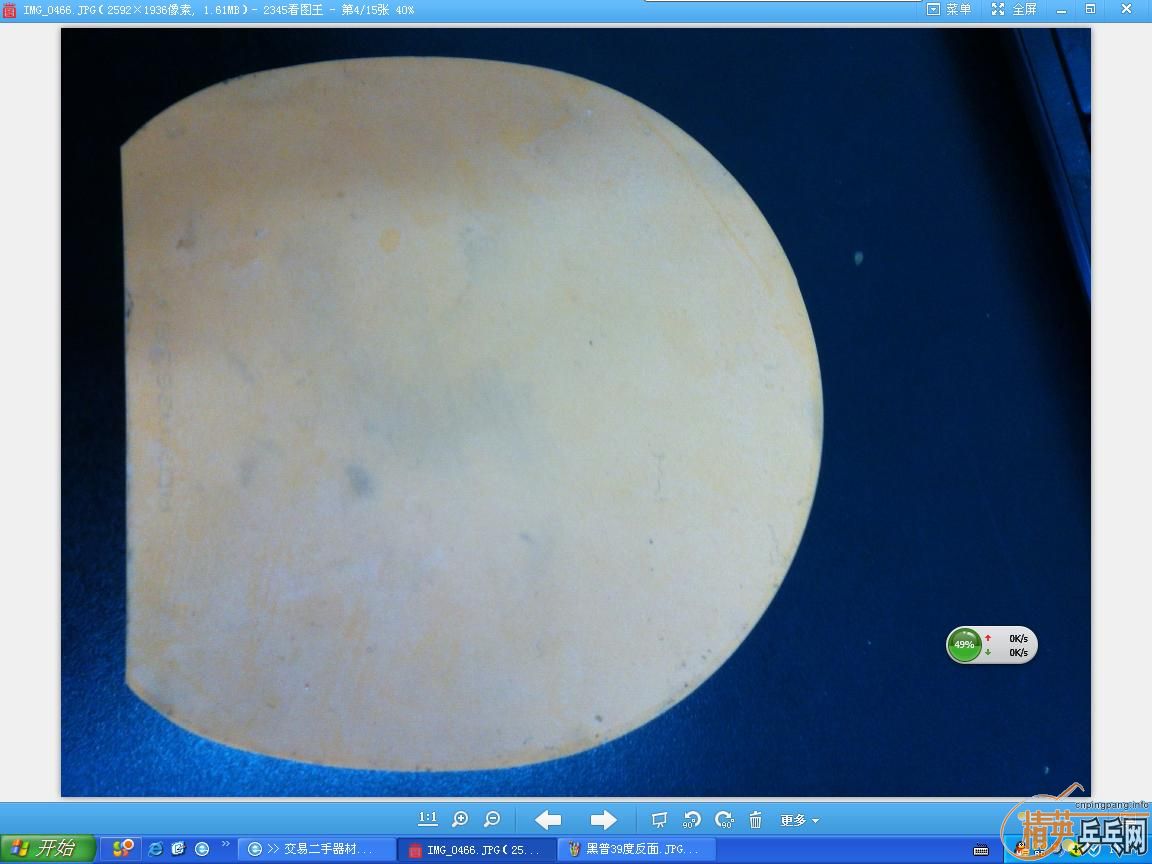The width and height of the screenshot is (1152, 864).
Task: Expand the 更多 (More) dropdown
Action: pyautogui.click(x=799, y=820)
